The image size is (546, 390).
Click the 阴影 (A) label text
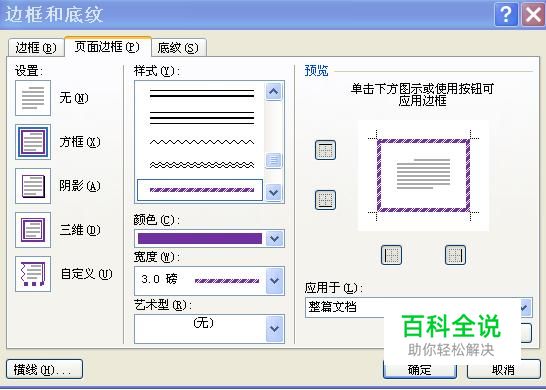(x=80, y=186)
